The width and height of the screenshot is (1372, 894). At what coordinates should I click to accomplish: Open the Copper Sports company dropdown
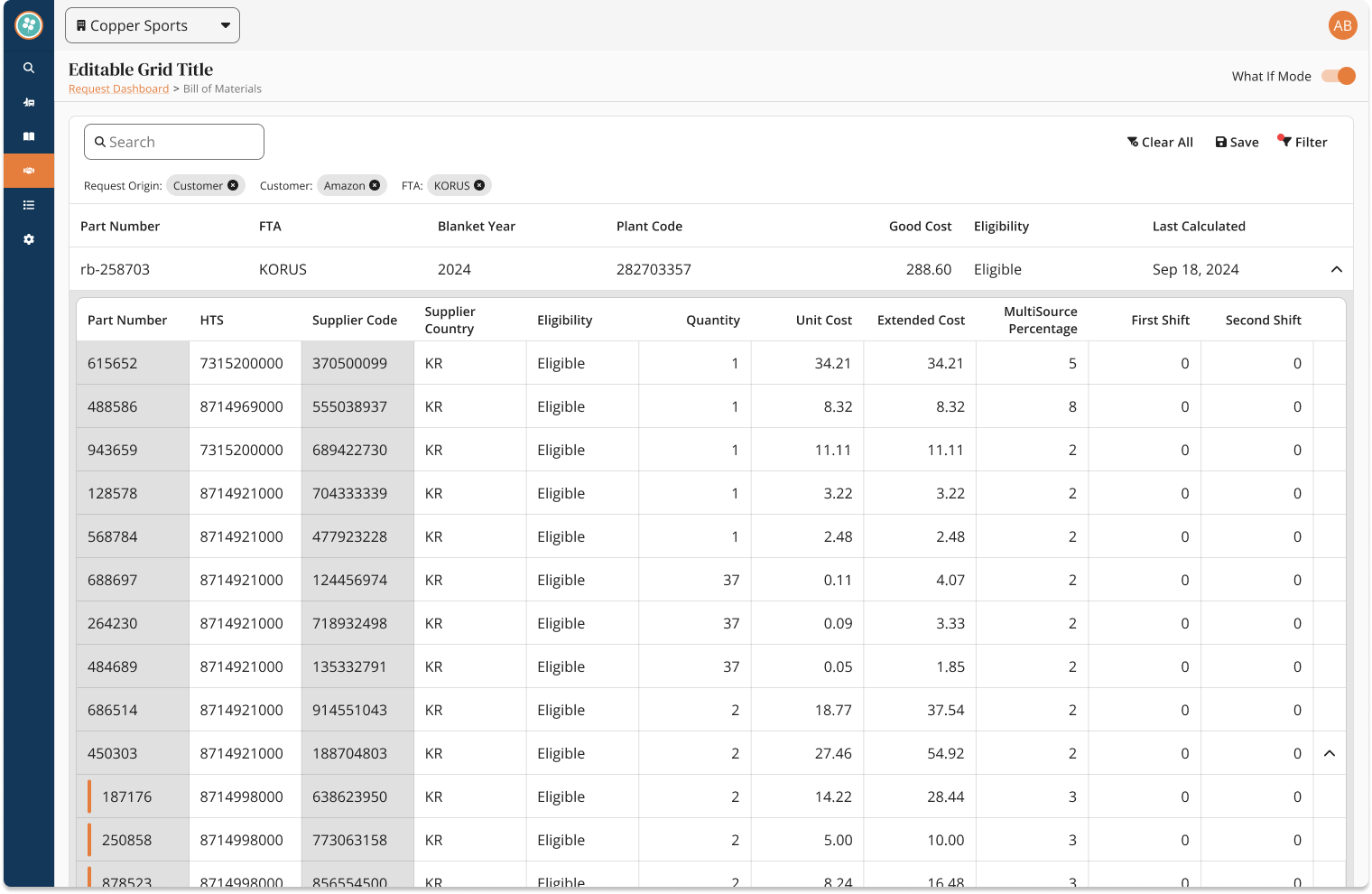point(153,25)
